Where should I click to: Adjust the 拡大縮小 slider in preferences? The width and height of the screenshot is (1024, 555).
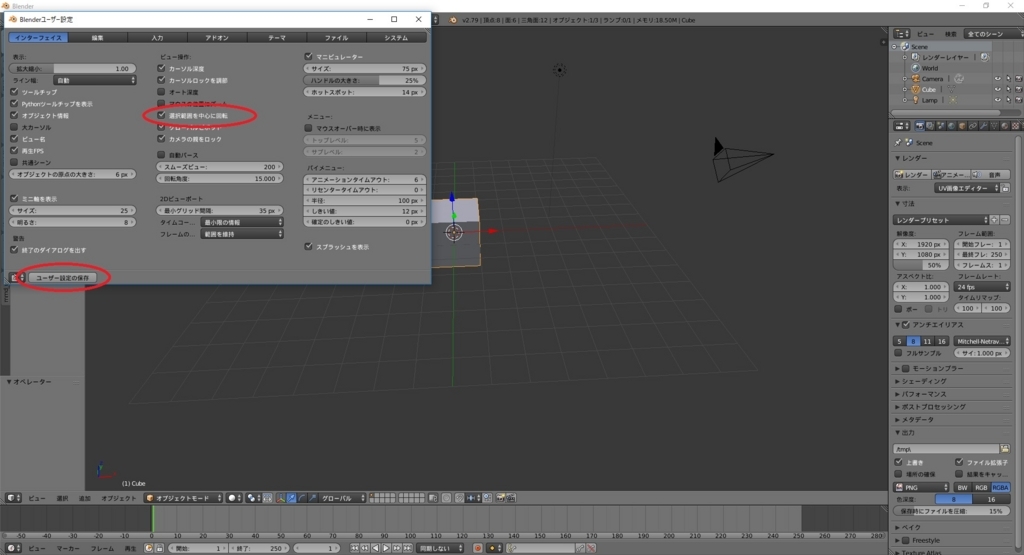tap(72, 68)
